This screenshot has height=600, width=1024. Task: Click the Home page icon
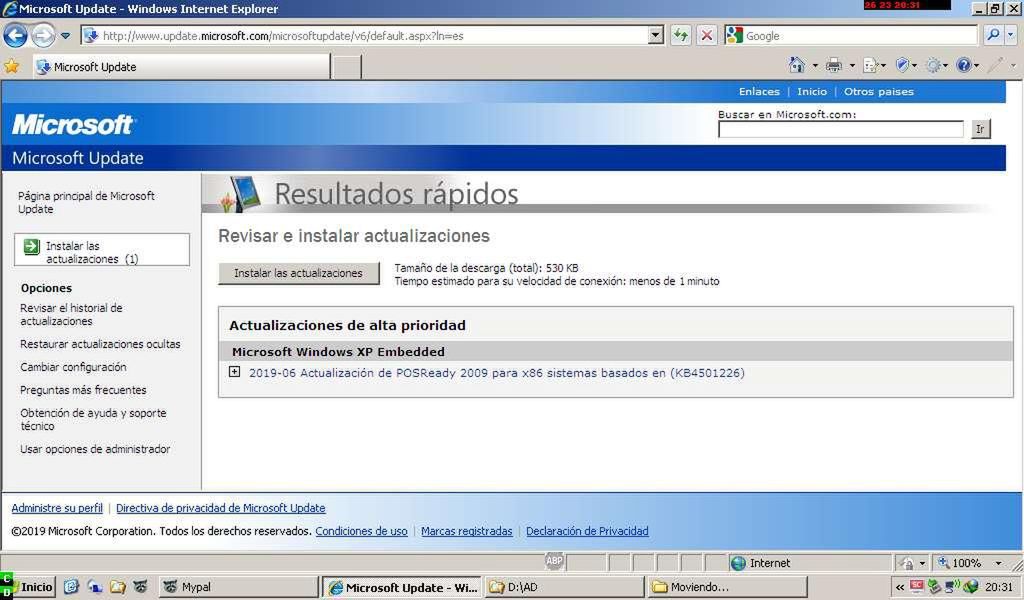coord(797,65)
